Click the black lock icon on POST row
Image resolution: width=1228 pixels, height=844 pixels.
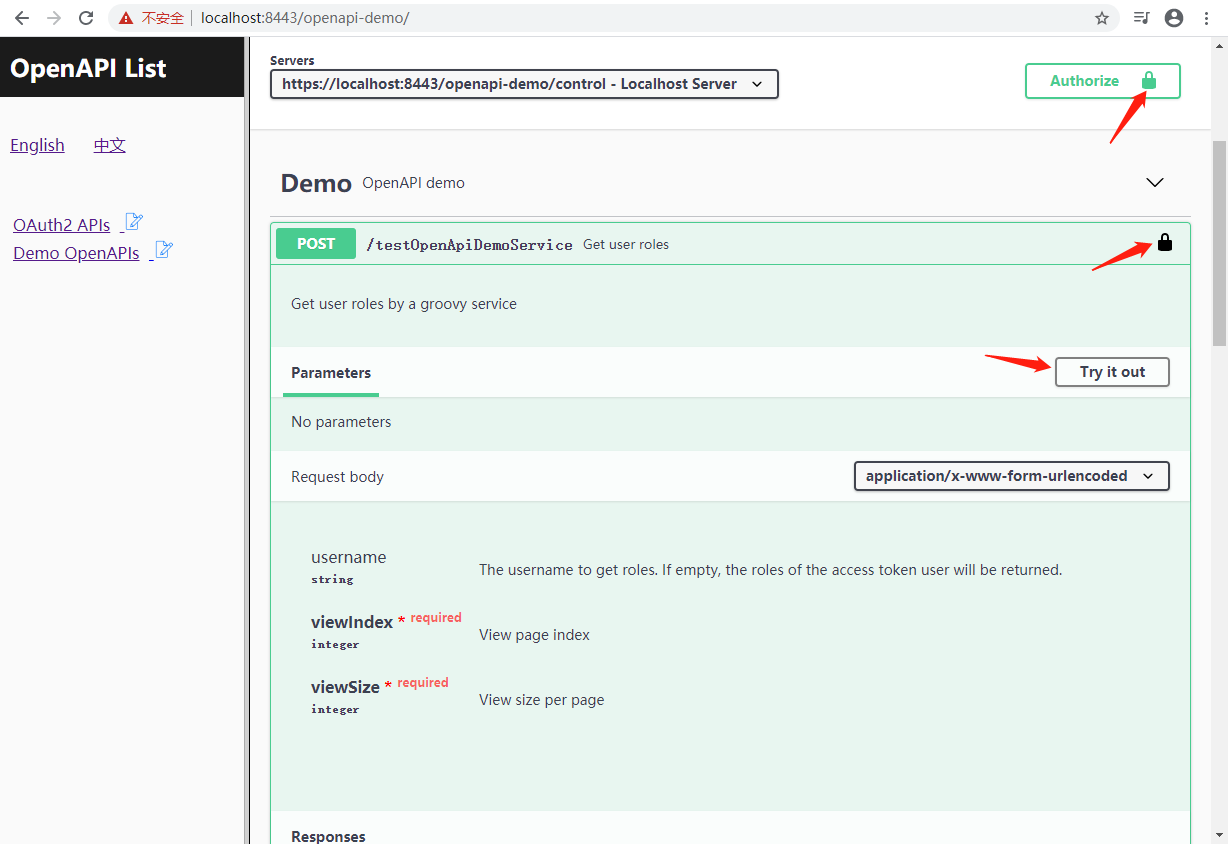click(1165, 242)
